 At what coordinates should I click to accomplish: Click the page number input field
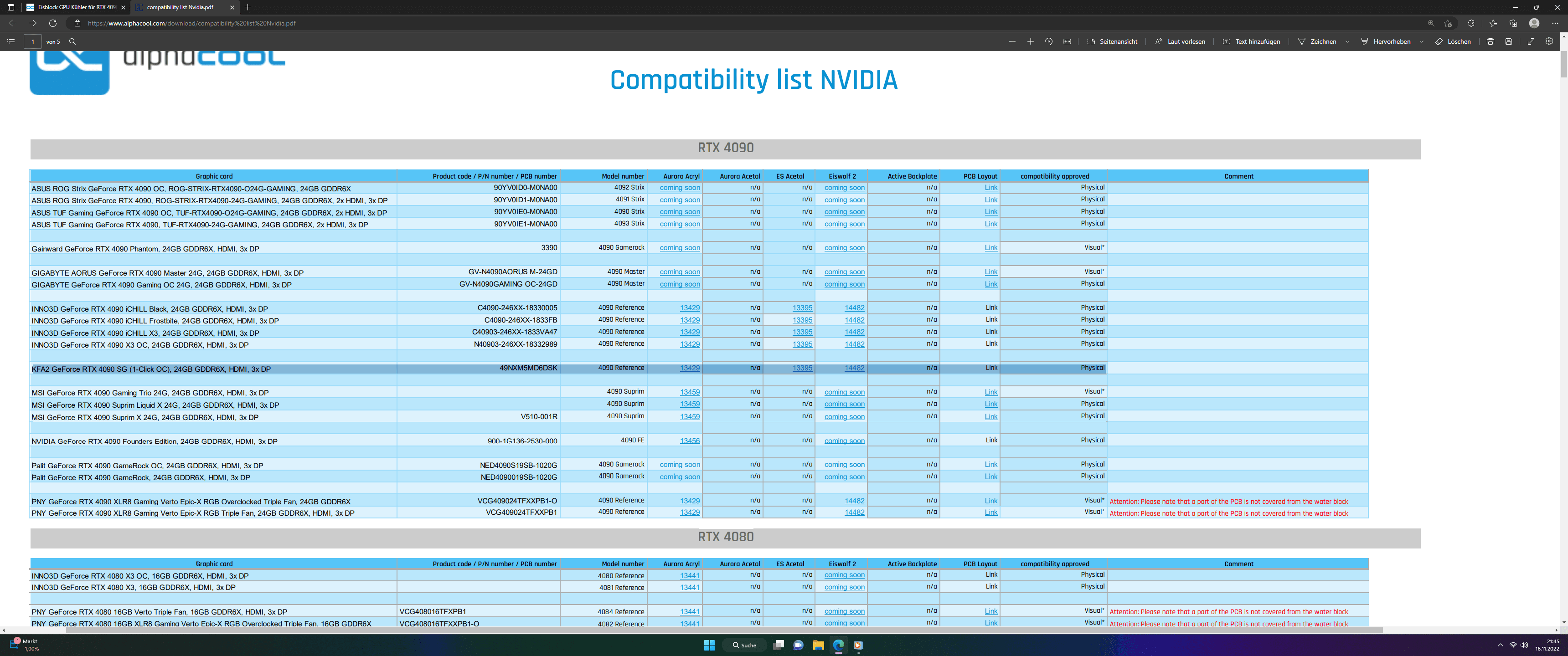(x=33, y=41)
